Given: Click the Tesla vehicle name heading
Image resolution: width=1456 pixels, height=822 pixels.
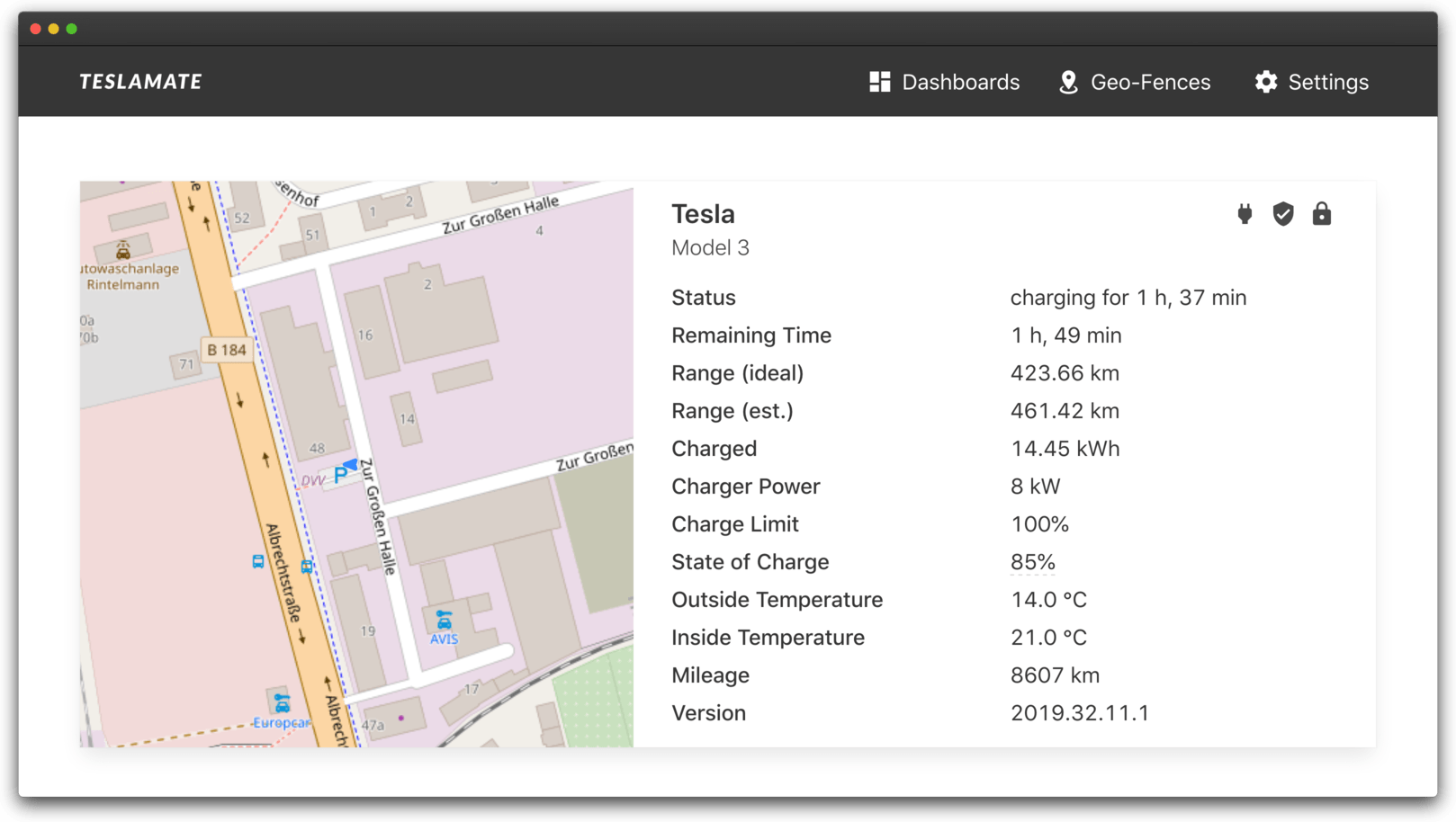Looking at the screenshot, I should [x=703, y=213].
